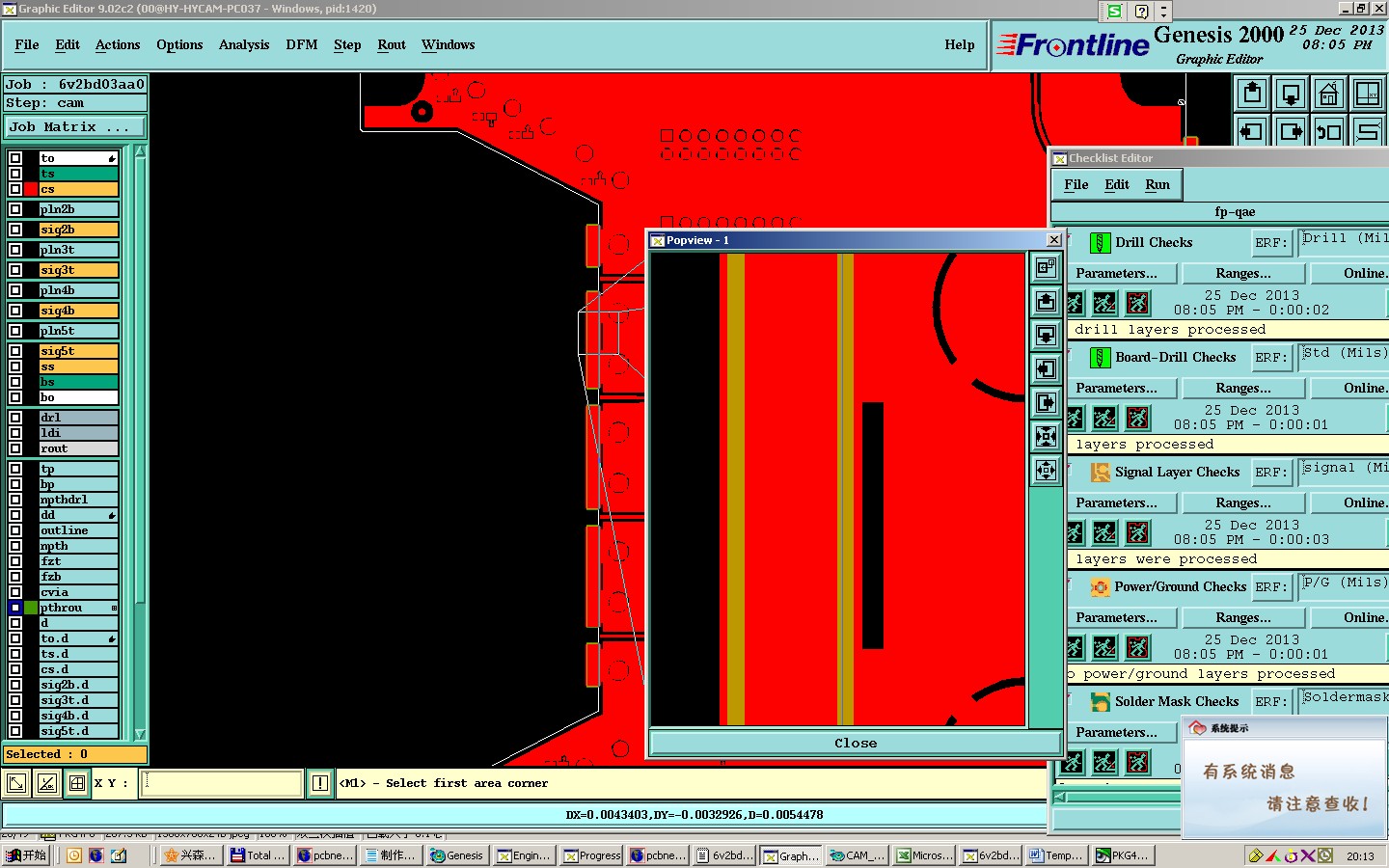Screen dimensions: 1389x868
Task: Open the Actions menu
Action: (118, 45)
